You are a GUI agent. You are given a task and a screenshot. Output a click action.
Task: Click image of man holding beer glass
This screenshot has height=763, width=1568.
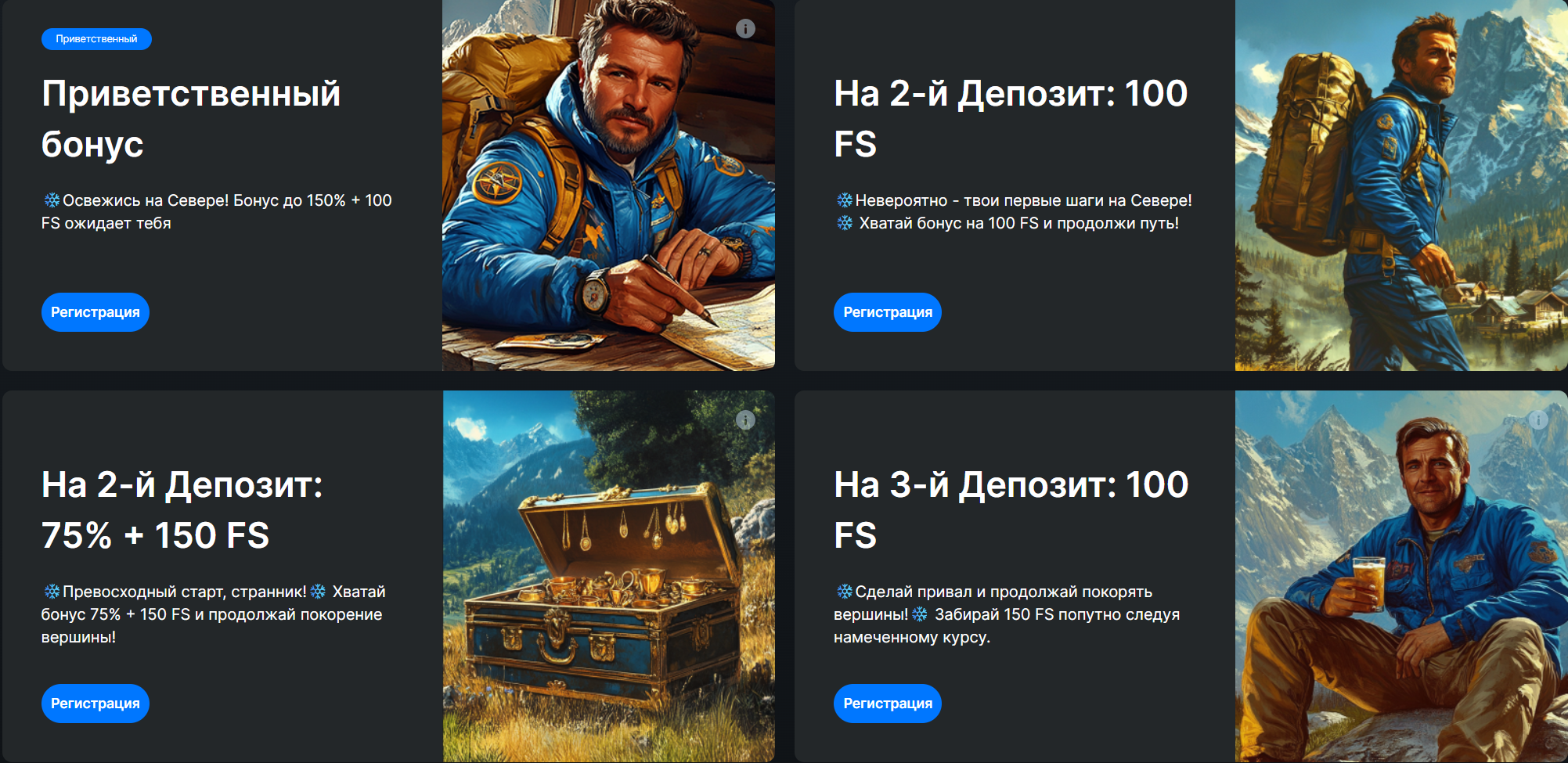click(x=1401, y=576)
